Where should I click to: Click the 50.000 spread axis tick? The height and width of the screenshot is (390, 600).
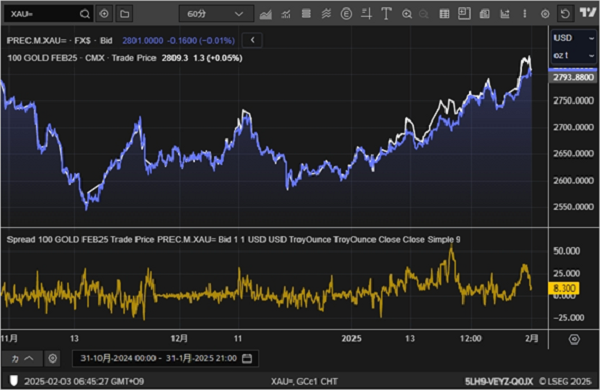(x=566, y=251)
